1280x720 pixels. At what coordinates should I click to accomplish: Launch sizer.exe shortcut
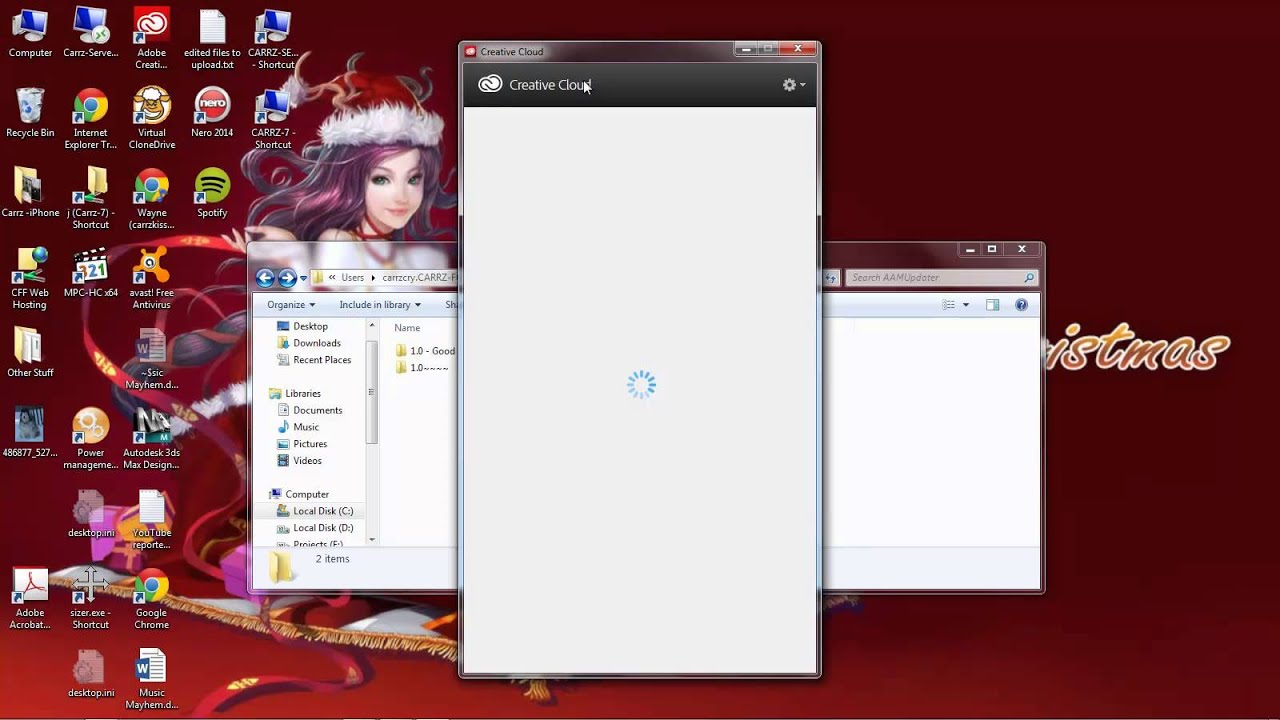coord(90,599)
